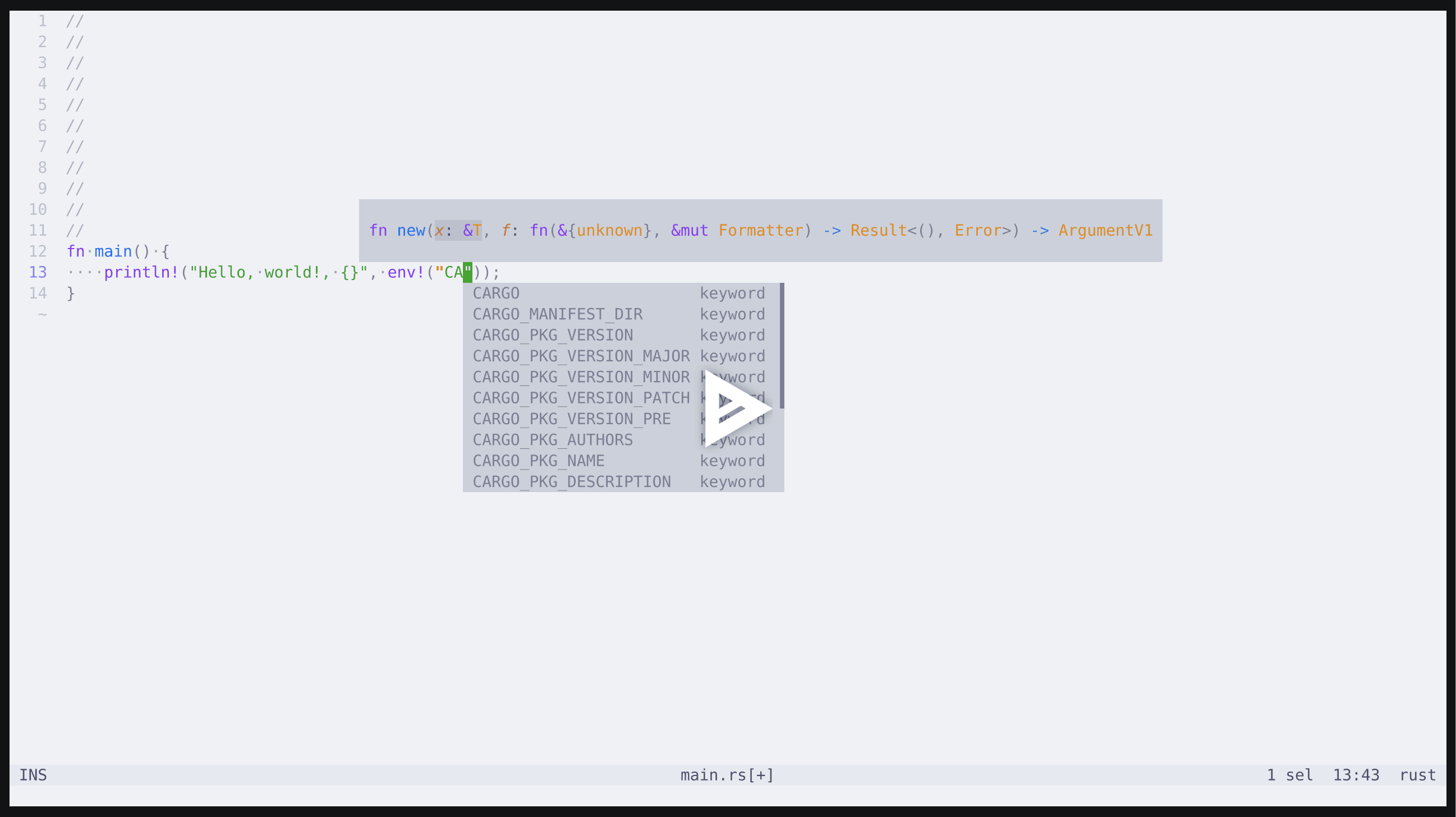Screen dimensions: 1456x817
Task: Click the rust language indicator
Action: click(1417, 775)
